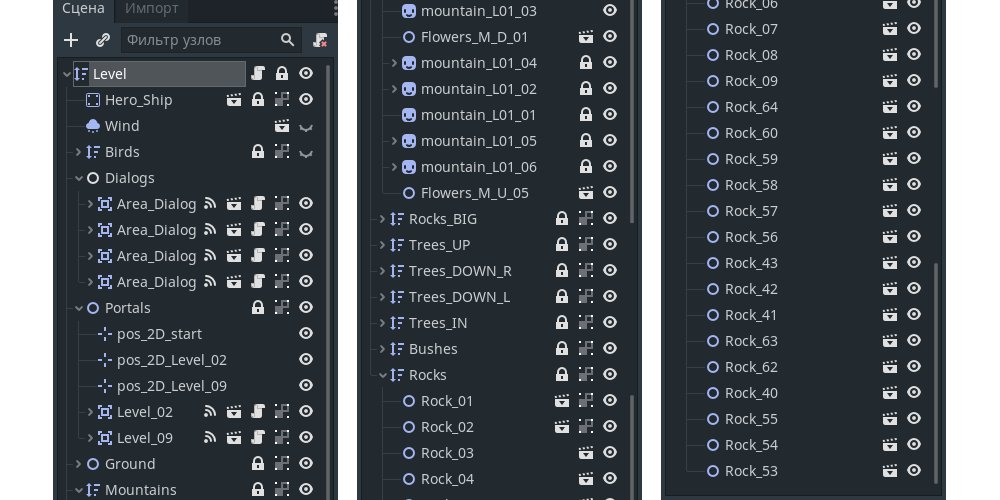
Task: Toggle visibility of pos_2D_start
Action: [x=306, y=334]
